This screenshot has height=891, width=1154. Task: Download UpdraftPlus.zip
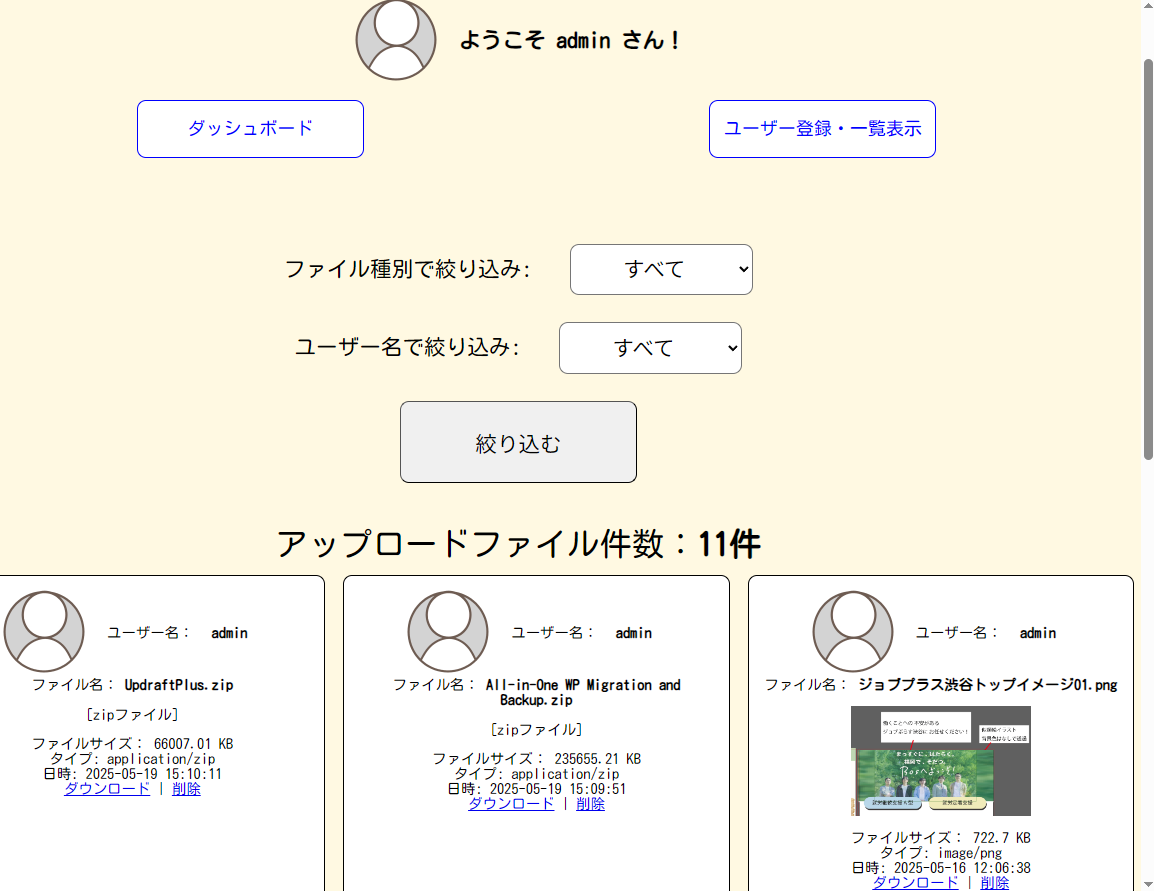click(x=107, y=789)
